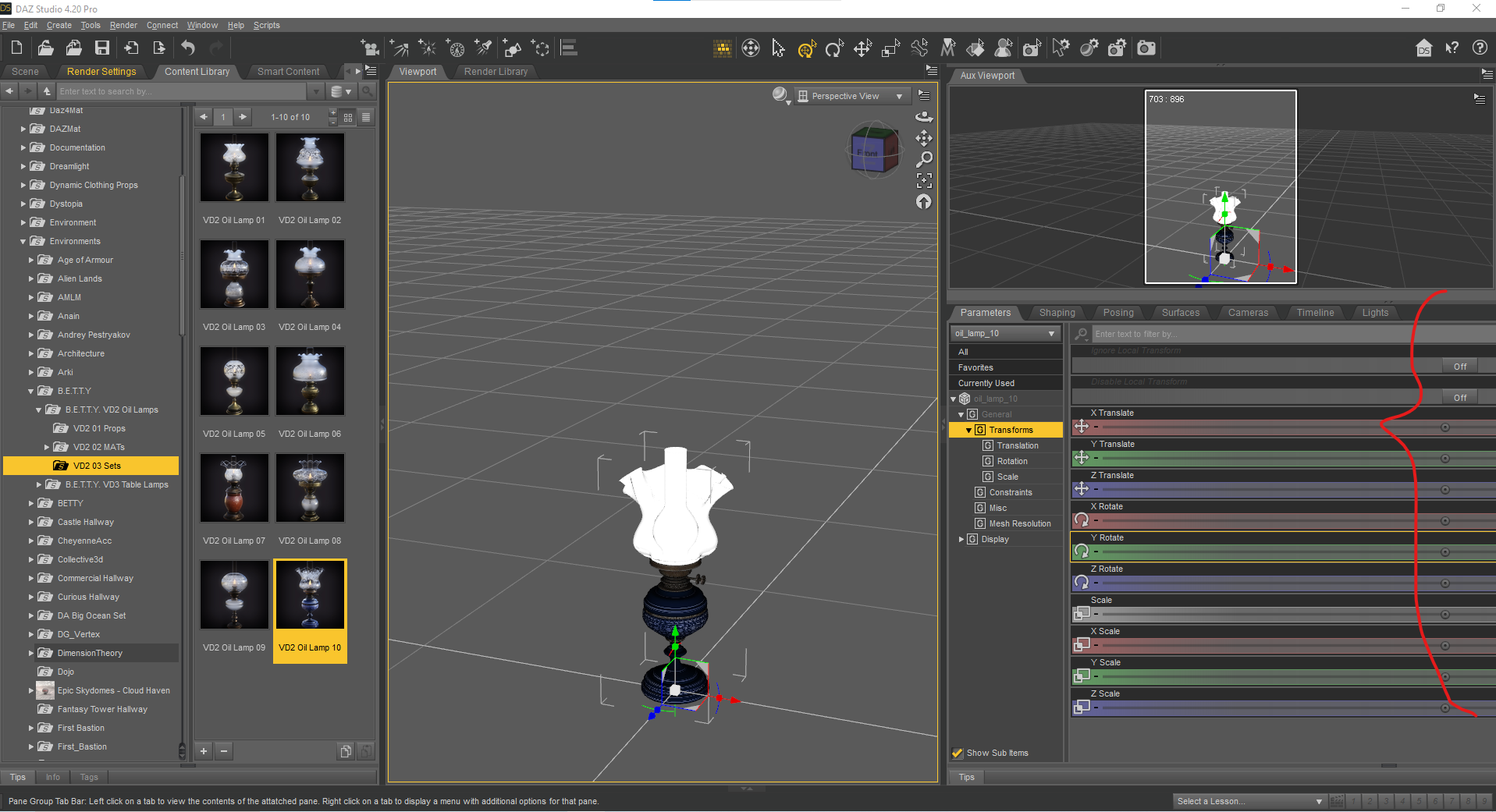Viewport: 1496px width, 812px height.
Task: Select the Rotate tool
Action: (834, 48)
